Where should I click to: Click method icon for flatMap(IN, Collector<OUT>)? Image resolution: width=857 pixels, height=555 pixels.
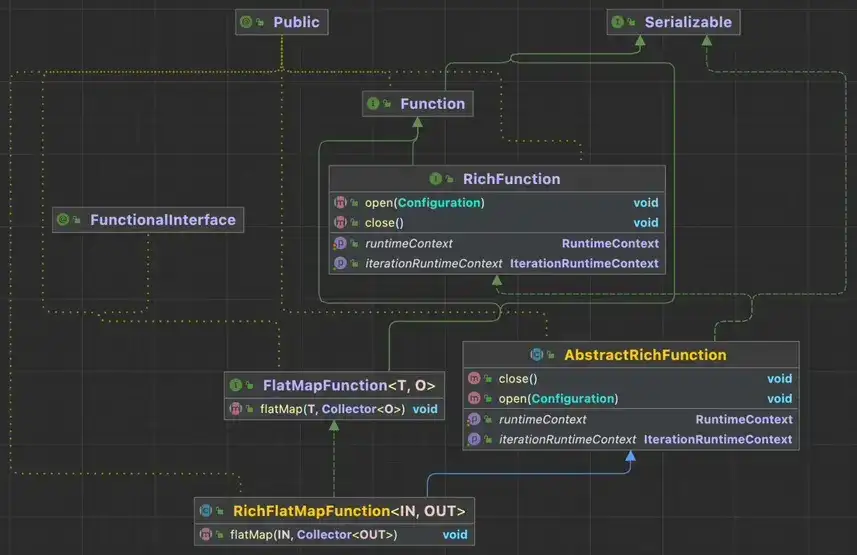[206, 535]
